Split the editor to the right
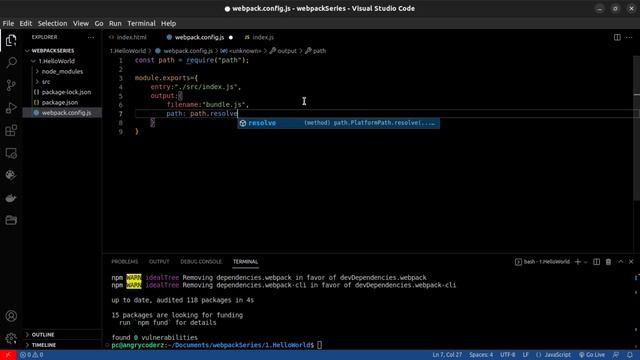640x360 pixels. 617,37
